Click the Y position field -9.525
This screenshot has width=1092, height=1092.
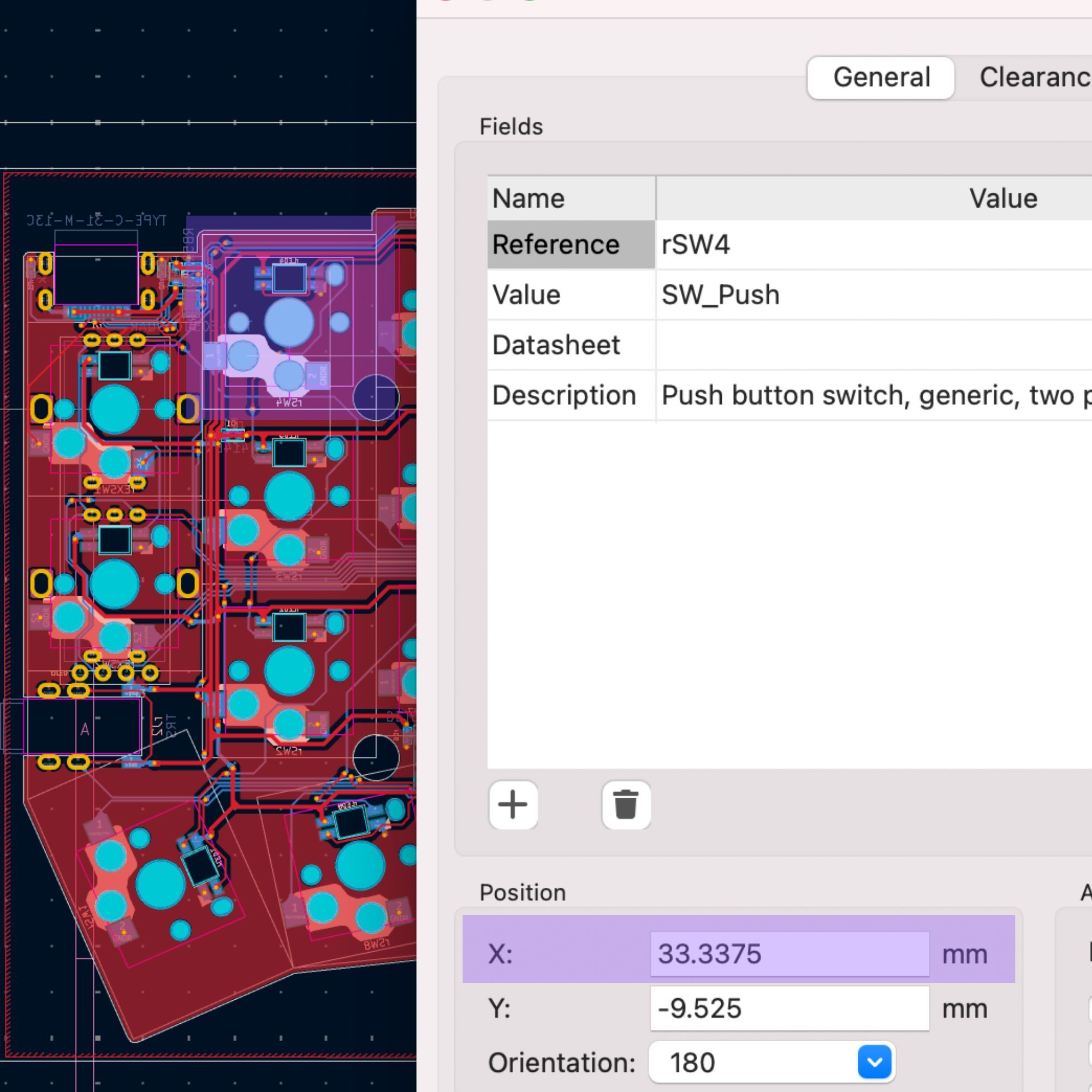(789, 1008)
